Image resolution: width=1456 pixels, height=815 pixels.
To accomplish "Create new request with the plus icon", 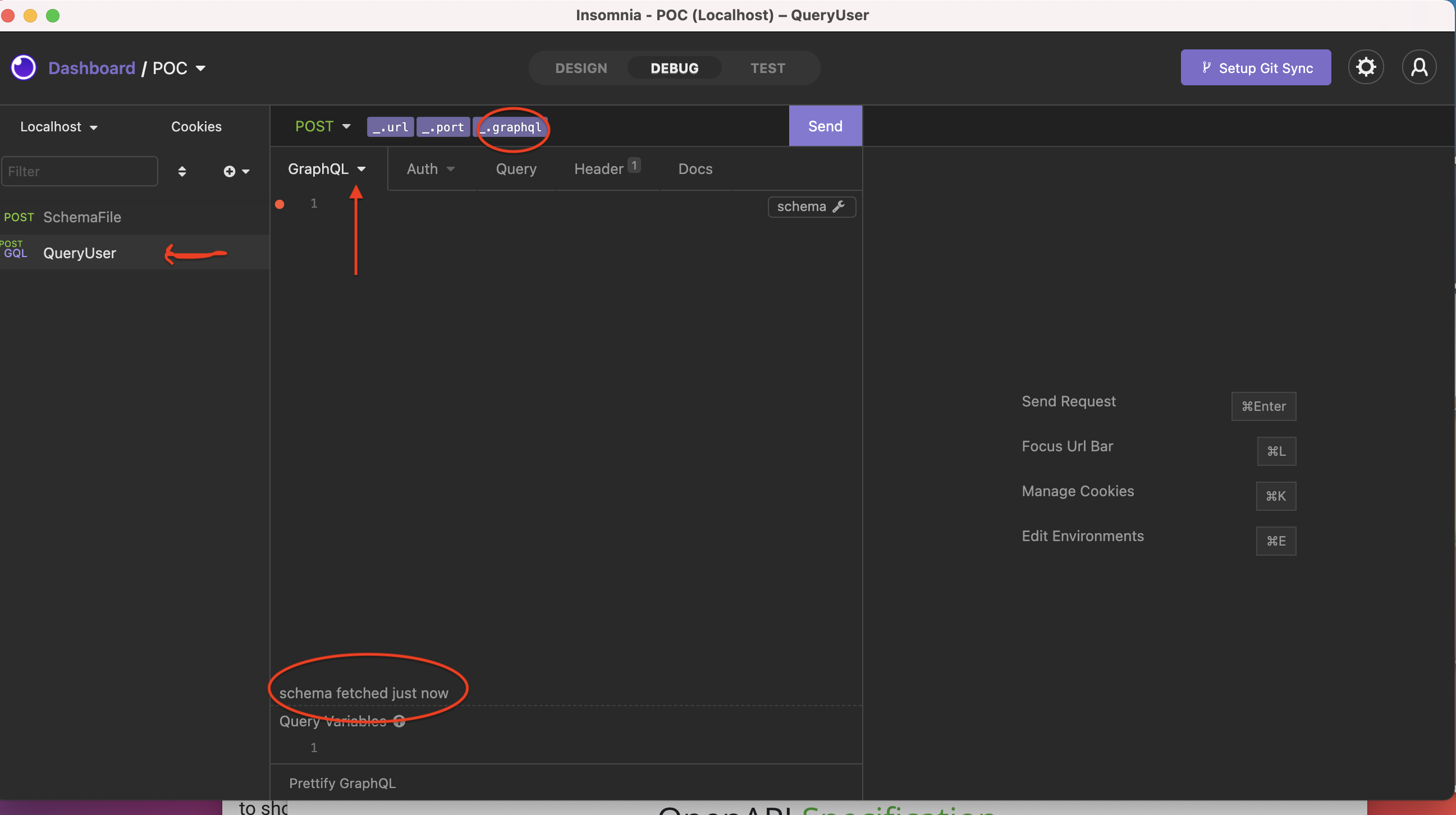I will 230,171.
